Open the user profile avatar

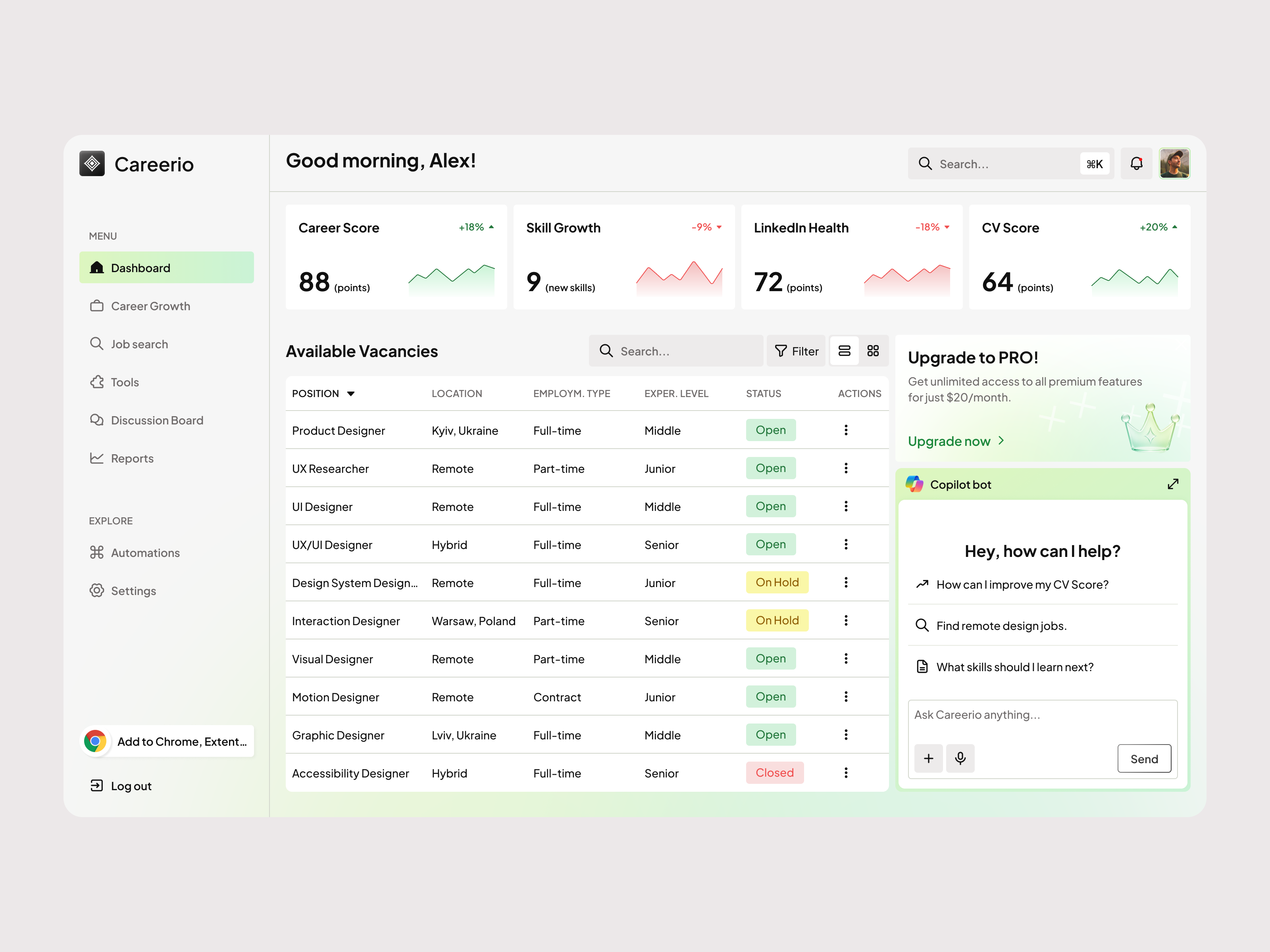point(1174,163)
